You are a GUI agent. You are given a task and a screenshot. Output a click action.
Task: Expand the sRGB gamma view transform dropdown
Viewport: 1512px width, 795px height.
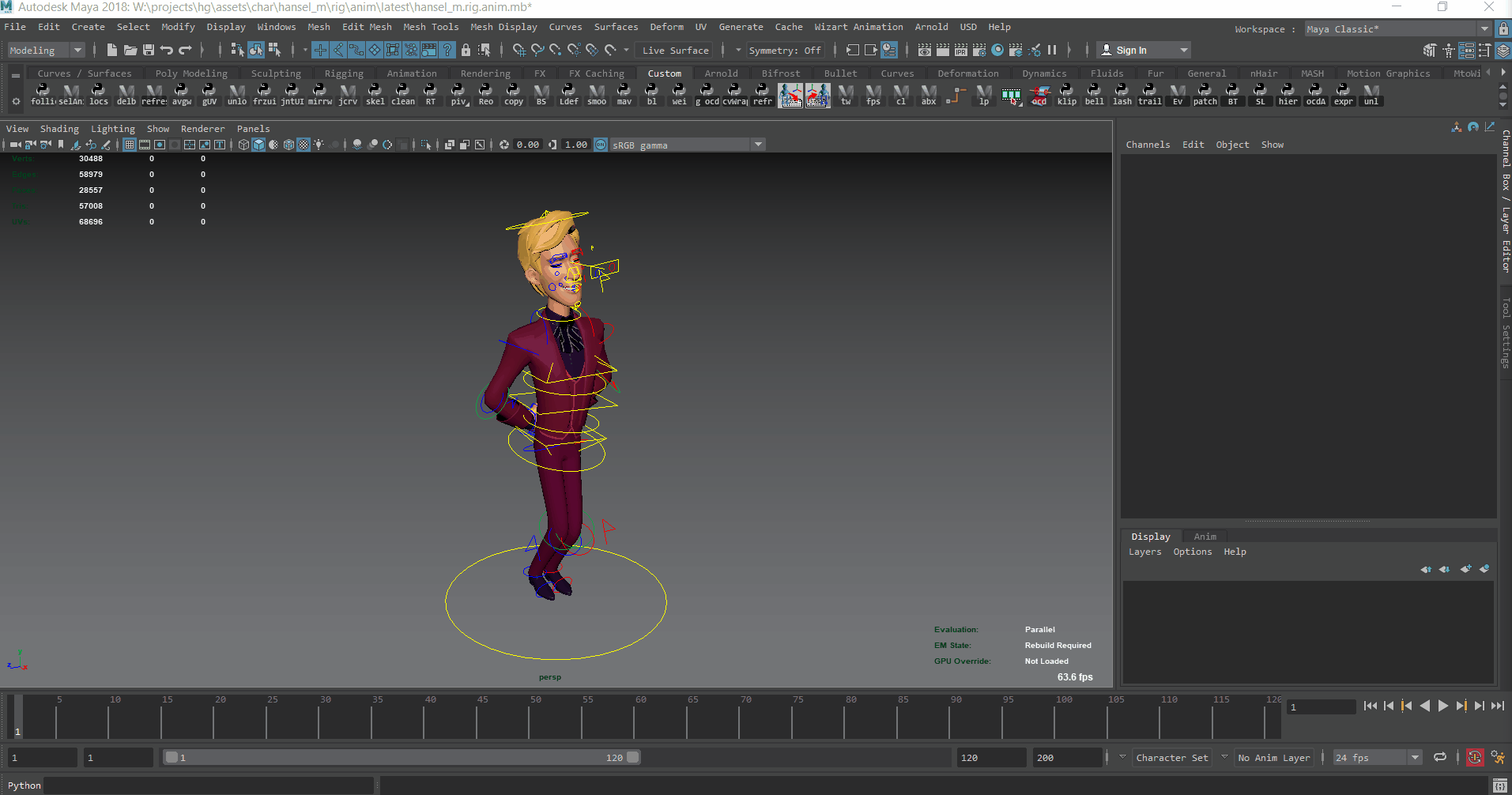click(758, 145)
